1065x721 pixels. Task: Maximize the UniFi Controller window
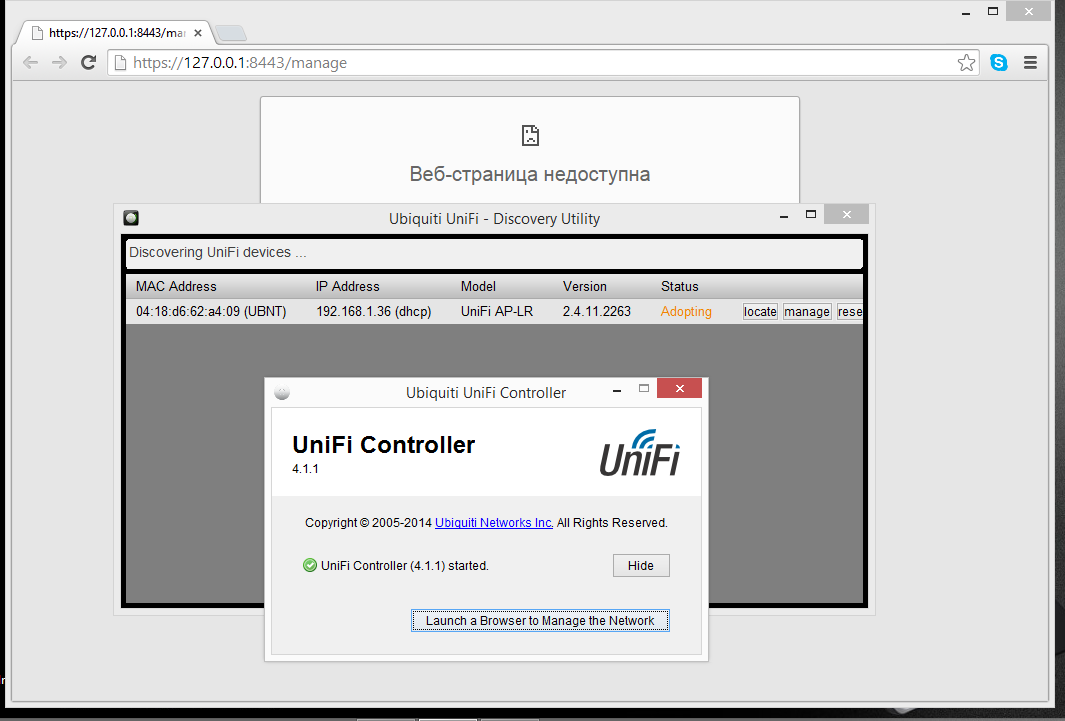tap(644, 389)
